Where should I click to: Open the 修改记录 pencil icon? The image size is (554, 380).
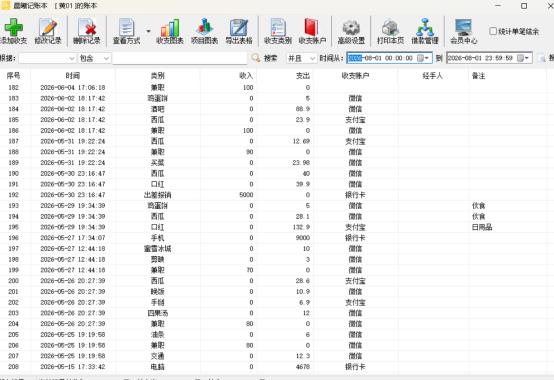click(48, 27)
